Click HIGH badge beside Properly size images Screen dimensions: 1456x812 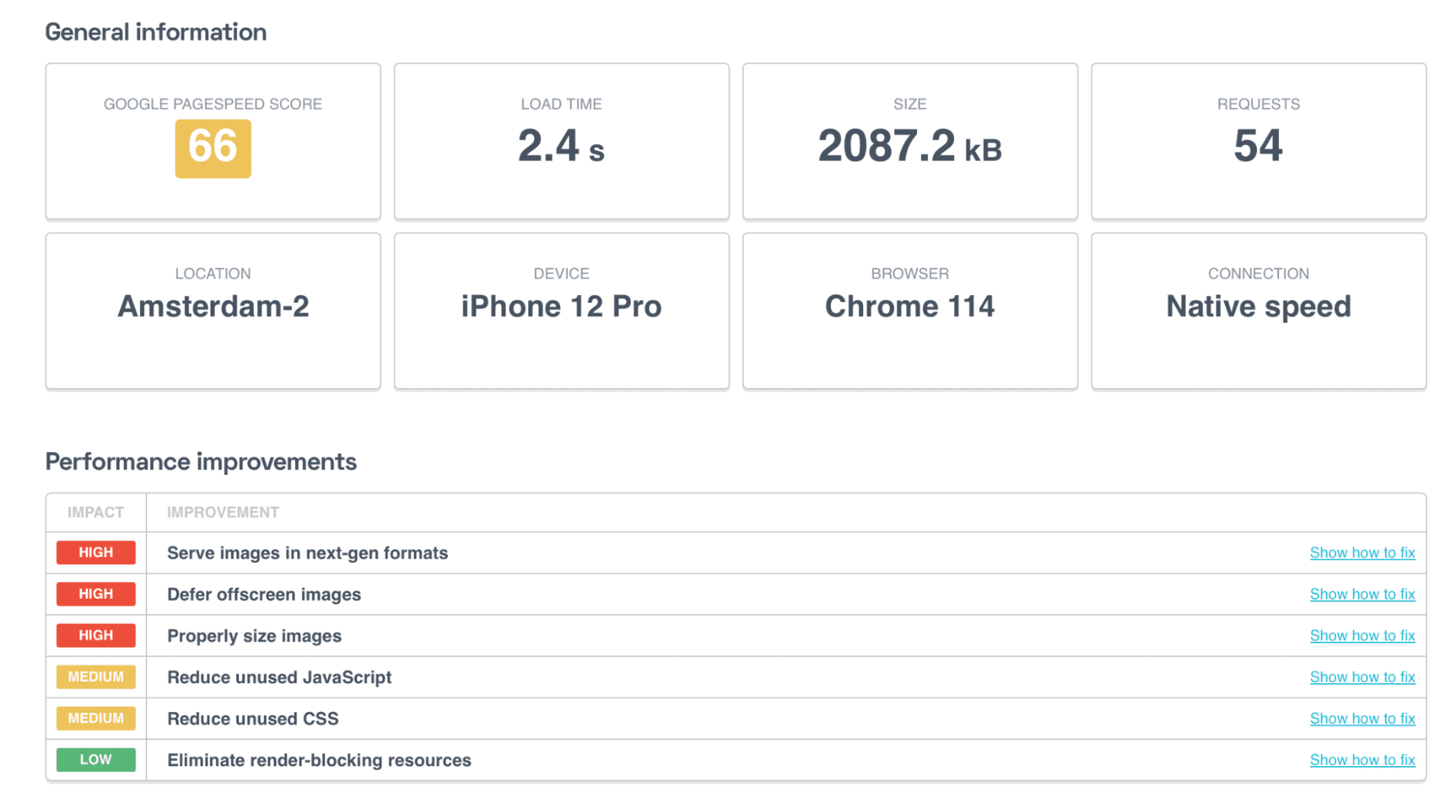tap(96, 636)
